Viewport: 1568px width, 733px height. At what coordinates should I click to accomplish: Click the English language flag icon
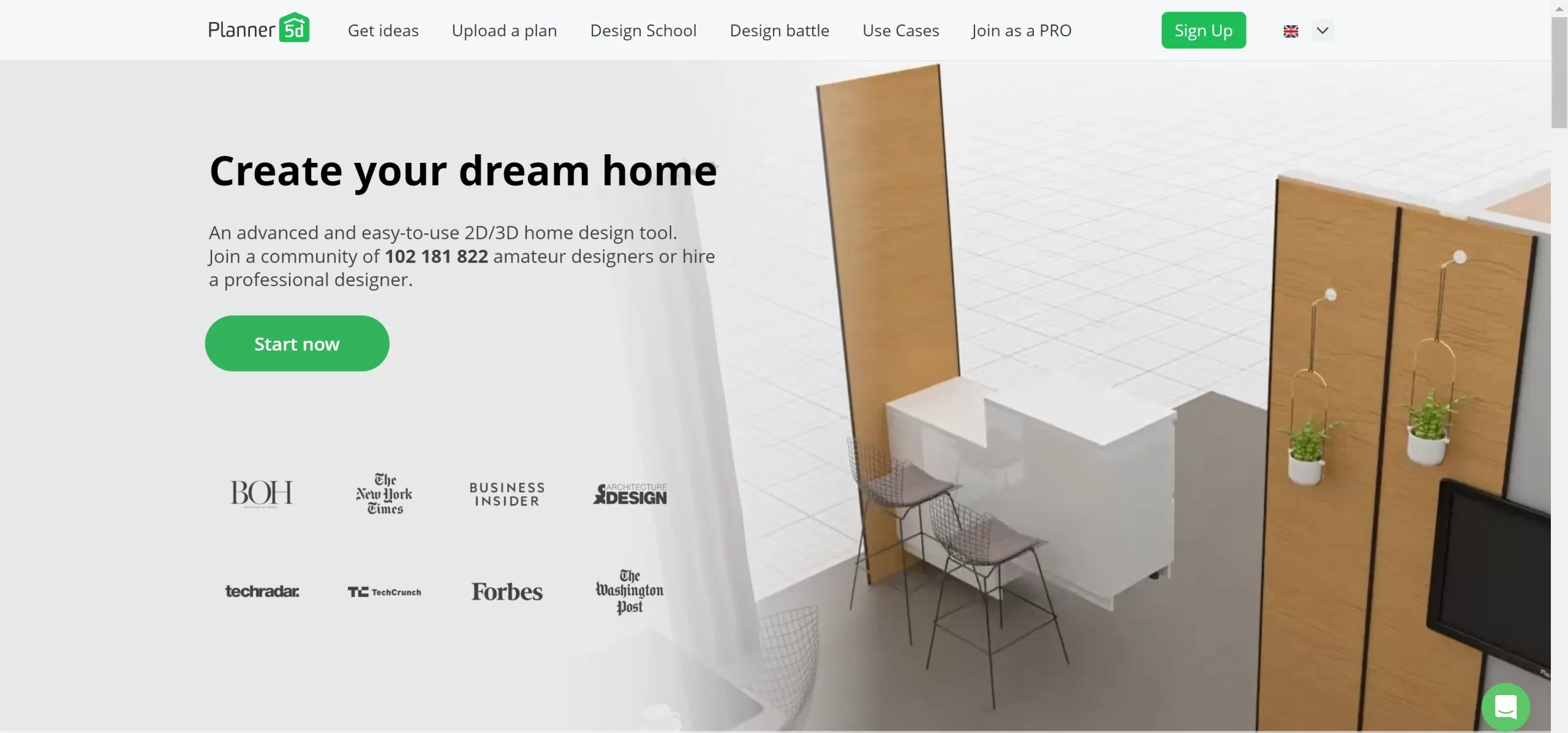point(1291,30)
